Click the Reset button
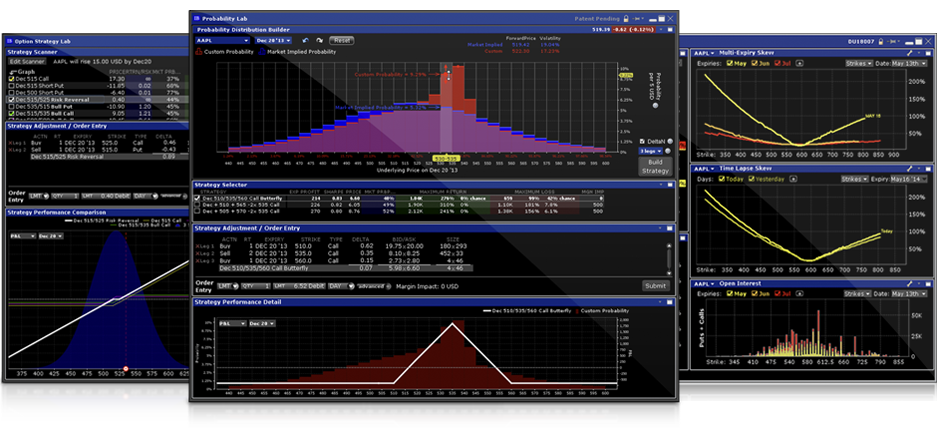This screenshot has width=940, height=440. 342,40
